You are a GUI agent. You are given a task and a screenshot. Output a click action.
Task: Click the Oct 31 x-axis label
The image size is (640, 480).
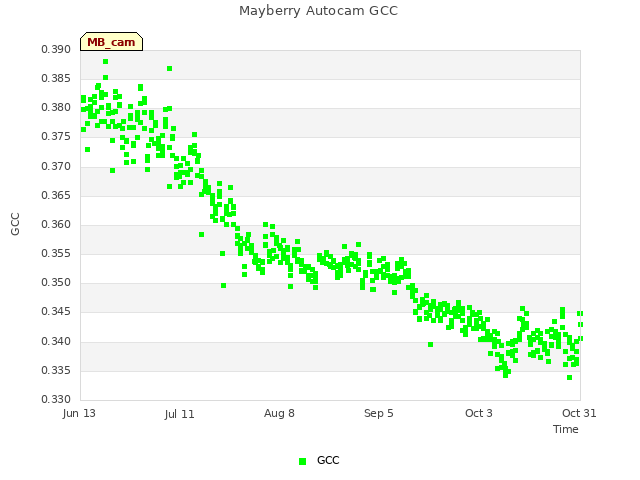click(579, 413)
